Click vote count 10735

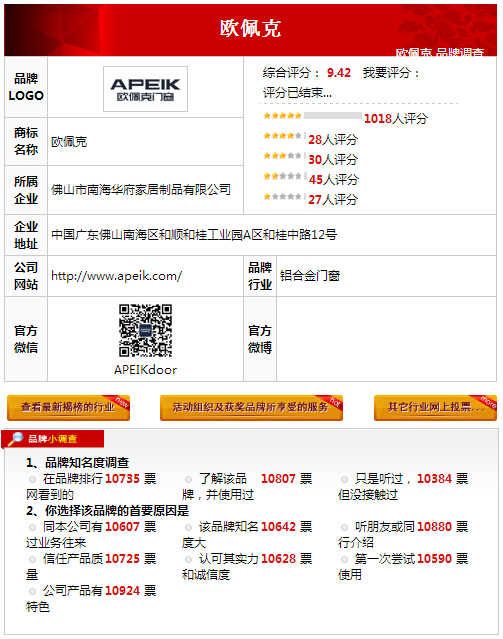123,479
